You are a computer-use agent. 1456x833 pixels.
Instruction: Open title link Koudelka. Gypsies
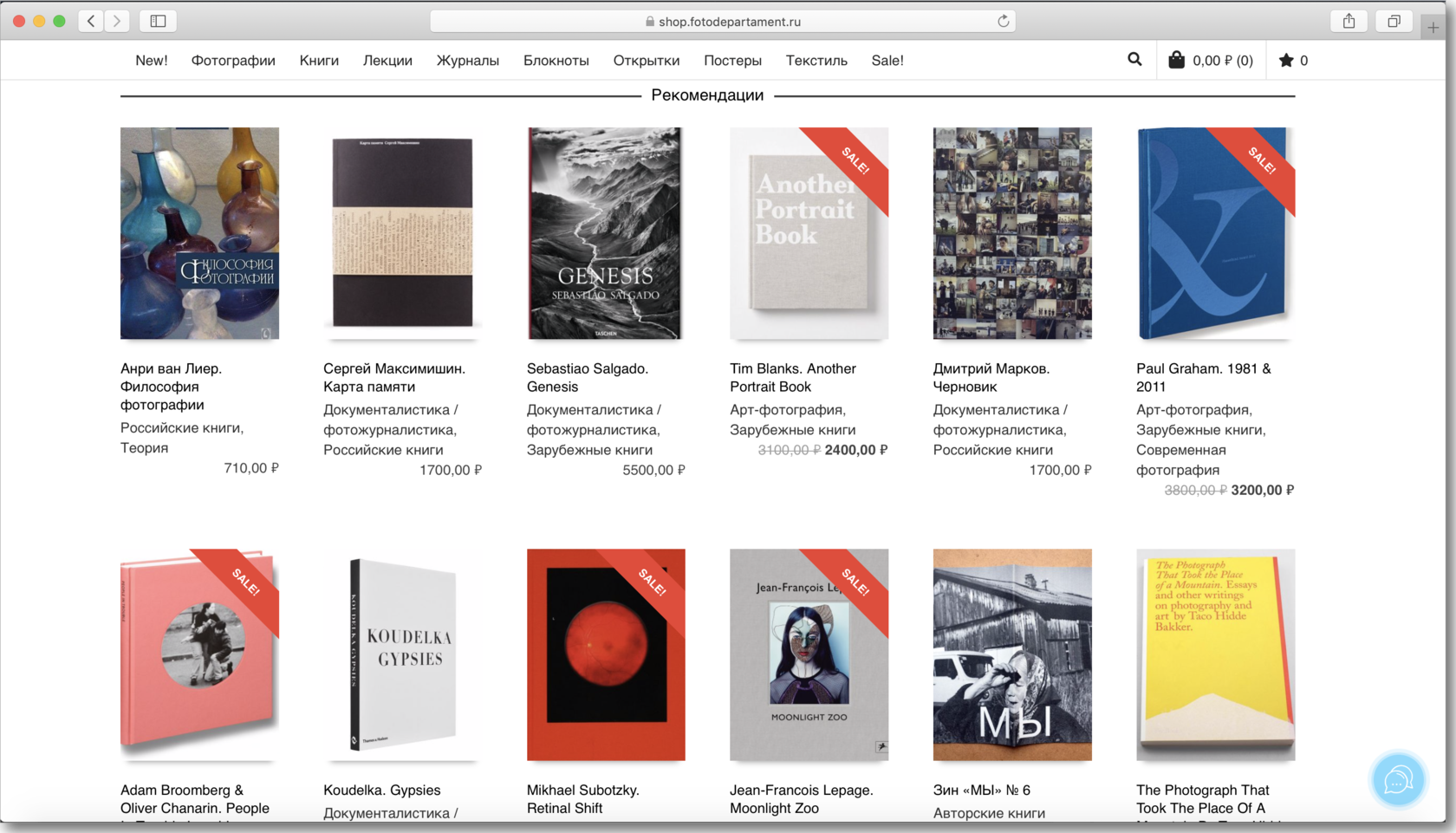point(382,791)
